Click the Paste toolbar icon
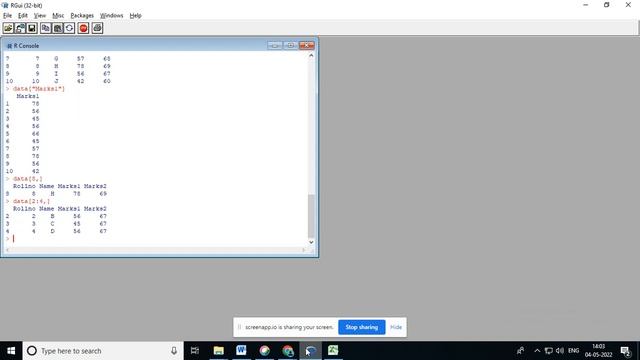 58,28
